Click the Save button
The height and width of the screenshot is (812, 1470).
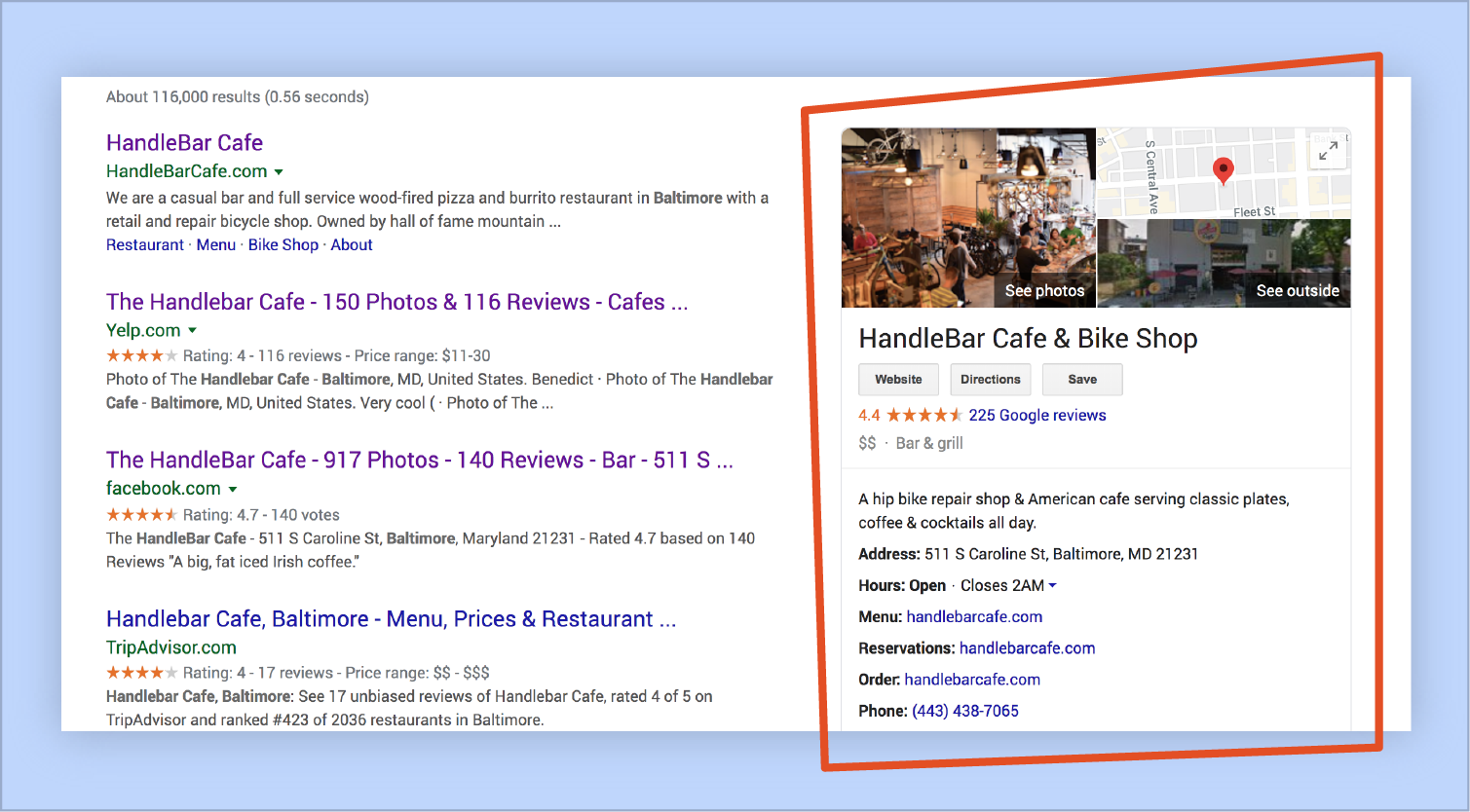tap(1082, 380)
